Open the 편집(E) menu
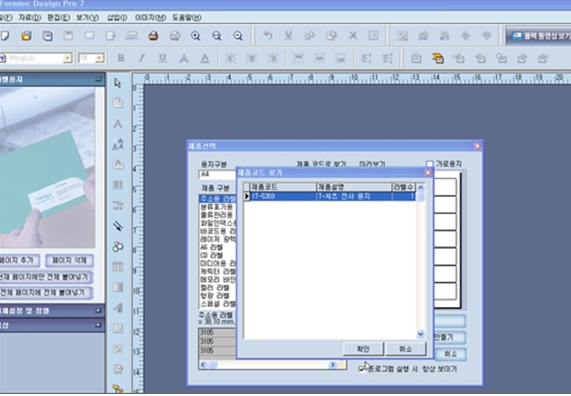Viewport: 571px width, 396px height. click(59, 17)
